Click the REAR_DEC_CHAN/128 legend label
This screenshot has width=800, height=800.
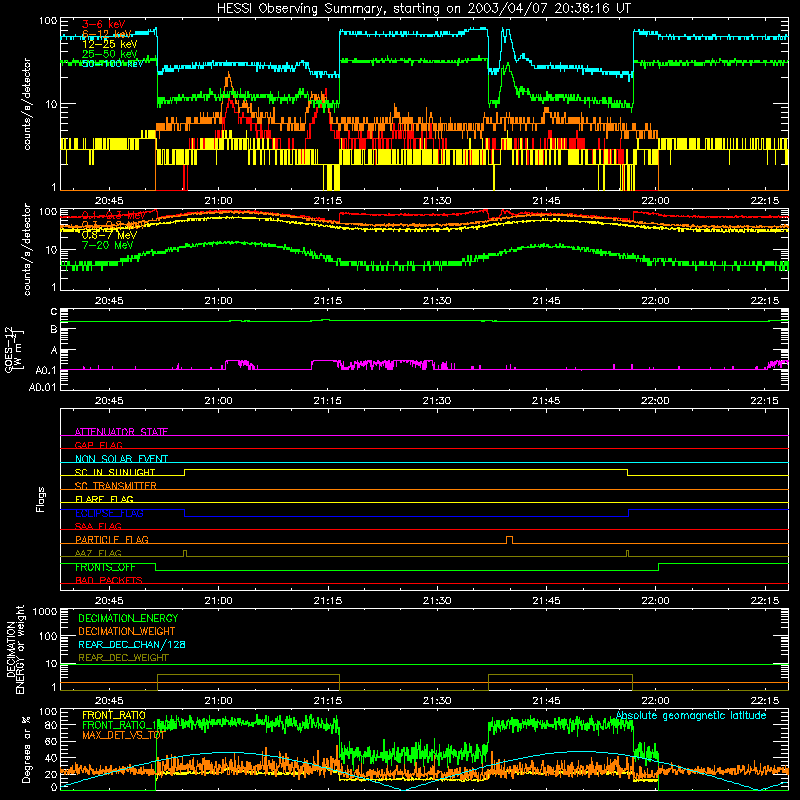coord(132,644)
